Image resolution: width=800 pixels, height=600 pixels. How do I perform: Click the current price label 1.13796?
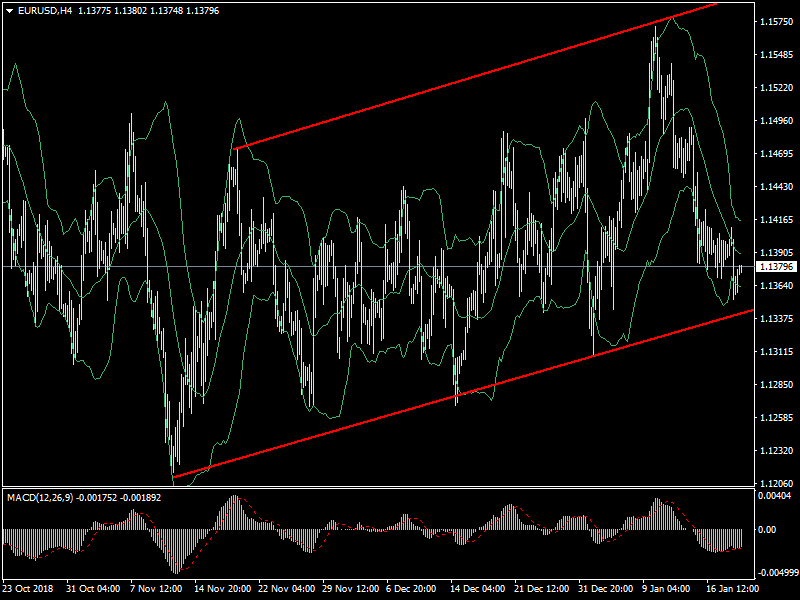point(776,267)
